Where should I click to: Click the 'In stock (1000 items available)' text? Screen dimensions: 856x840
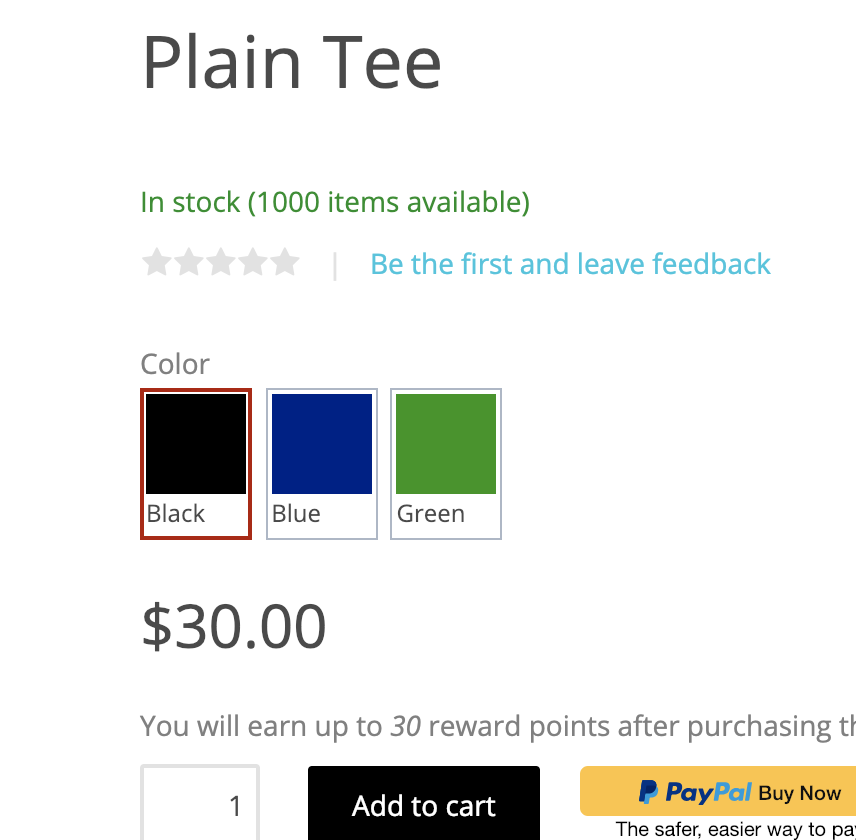[335, 202]
